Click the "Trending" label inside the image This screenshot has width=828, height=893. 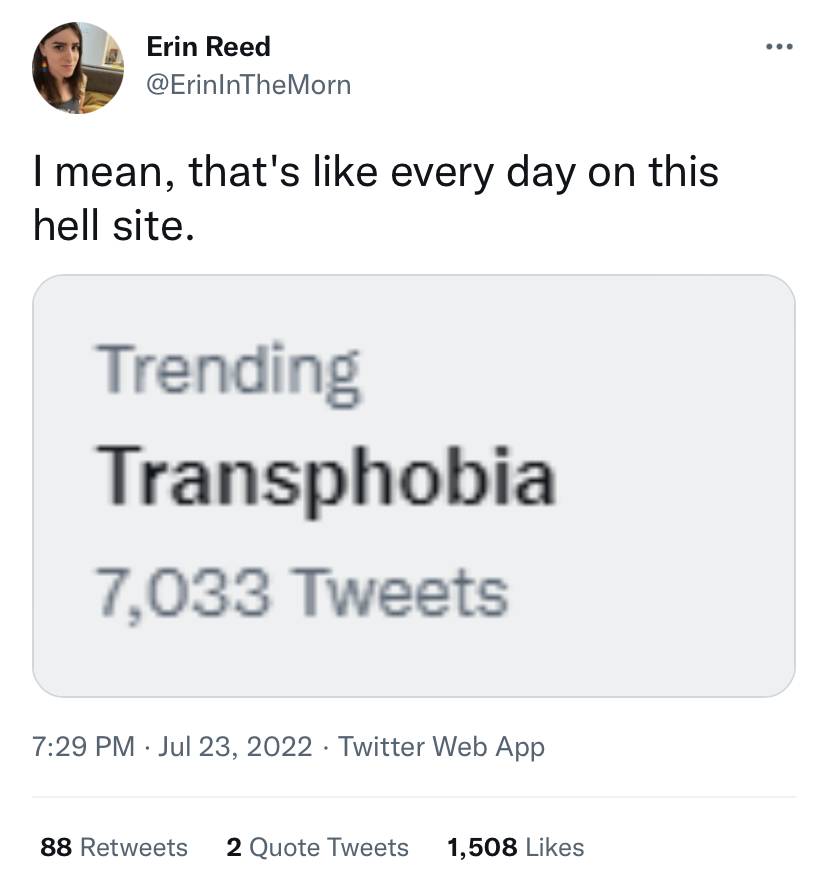pos(229,372)
